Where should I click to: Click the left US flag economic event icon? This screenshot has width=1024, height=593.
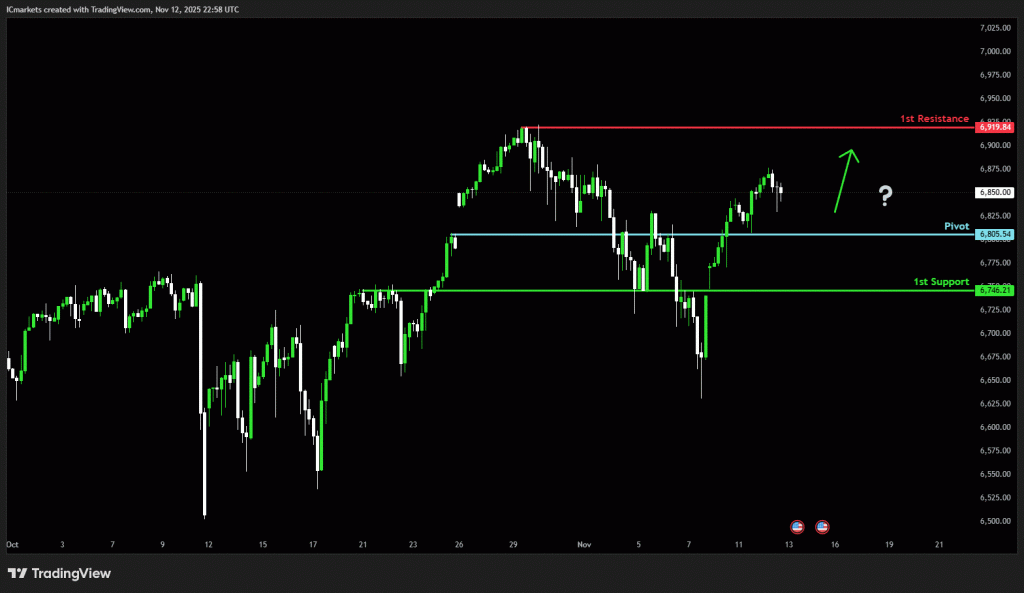click(x=795, y=526)
